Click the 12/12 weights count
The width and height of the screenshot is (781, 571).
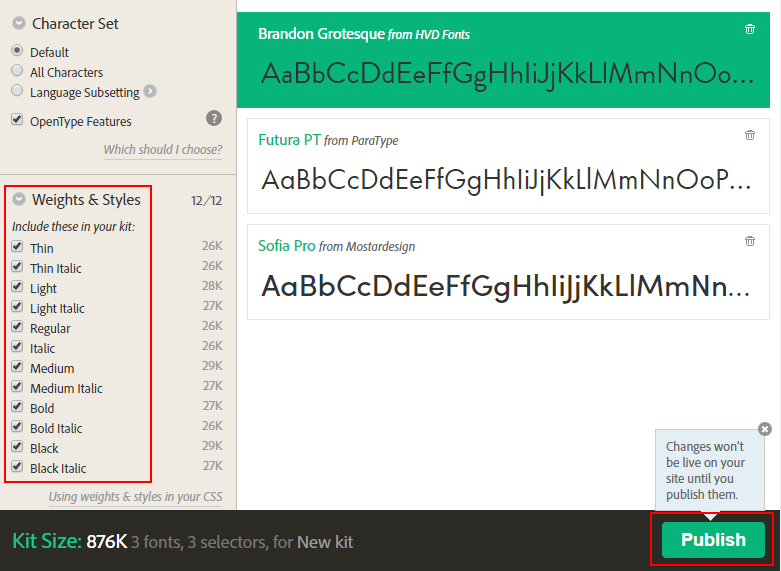pyautogui.click(x=207, y=201)
